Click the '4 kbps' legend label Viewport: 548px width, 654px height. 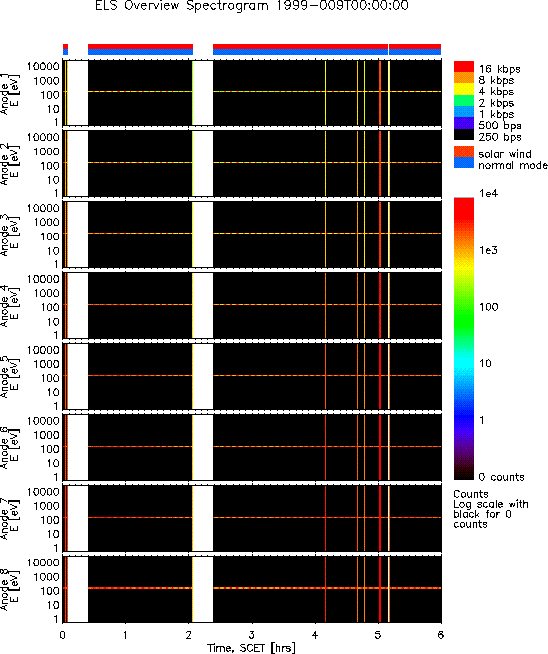pyautogui.click(x=496, y=92)
